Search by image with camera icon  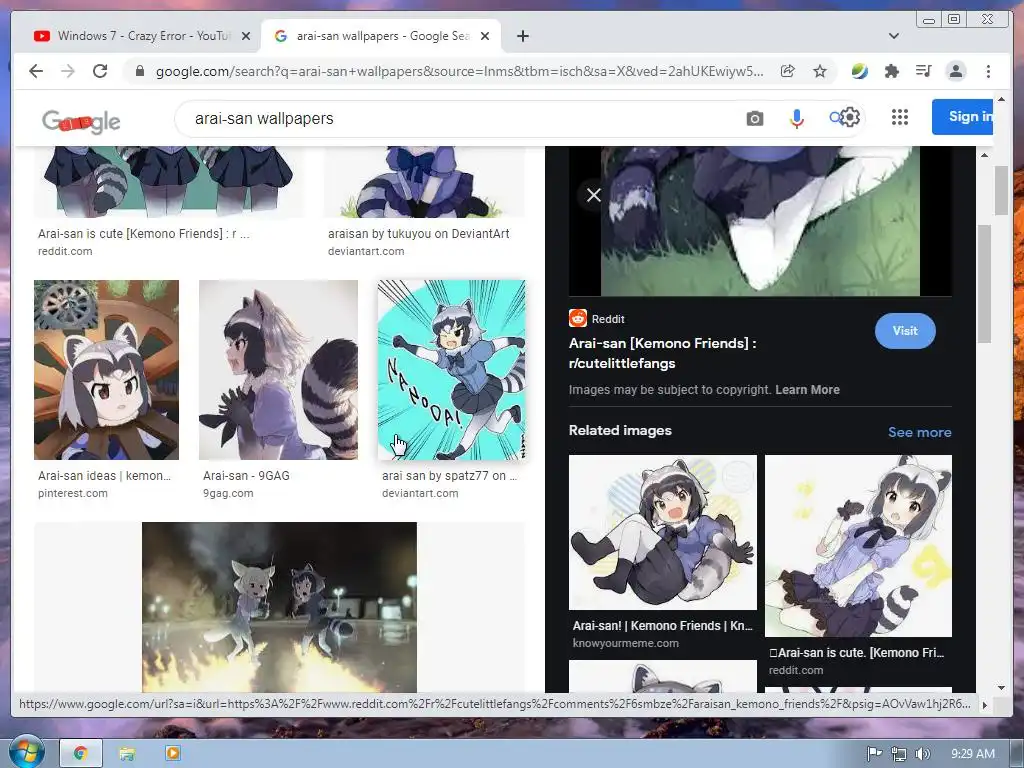(755, 119)
